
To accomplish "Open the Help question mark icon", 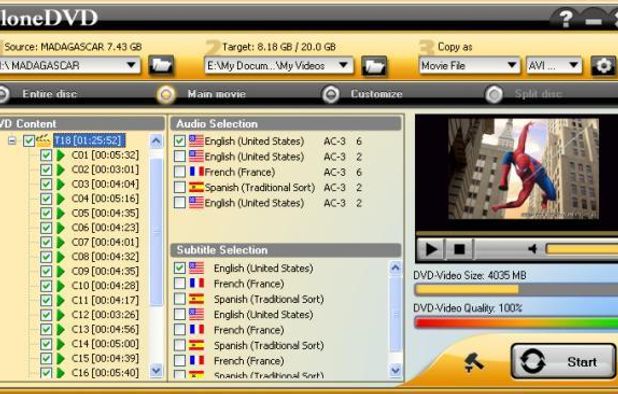I will pos(565,18).
